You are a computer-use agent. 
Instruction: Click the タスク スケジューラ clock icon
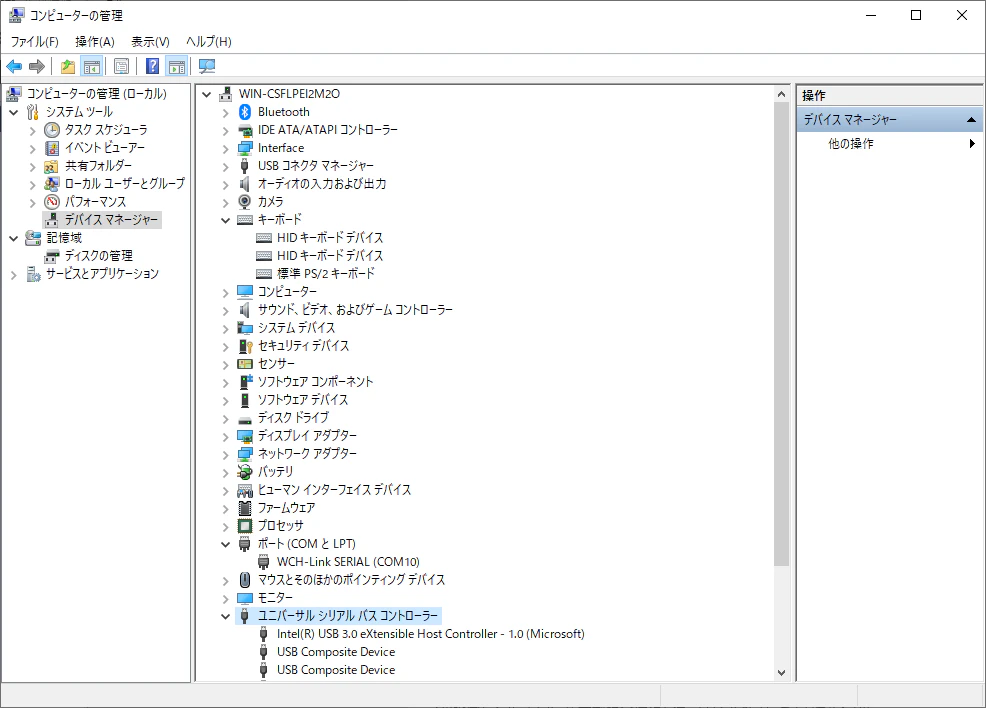(52, 130)
